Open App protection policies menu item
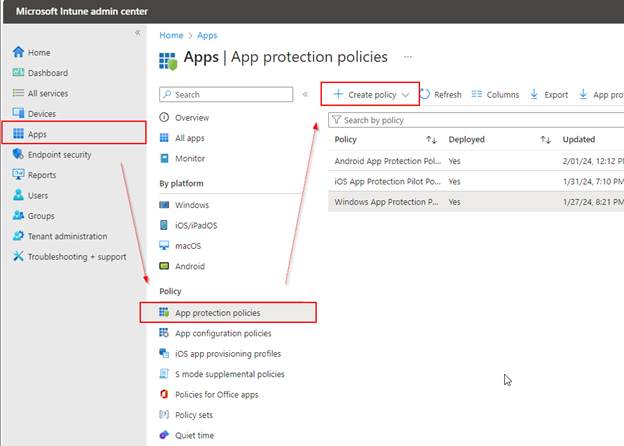Viewport: 624px width, 446px height. click(x=230, y=313)
